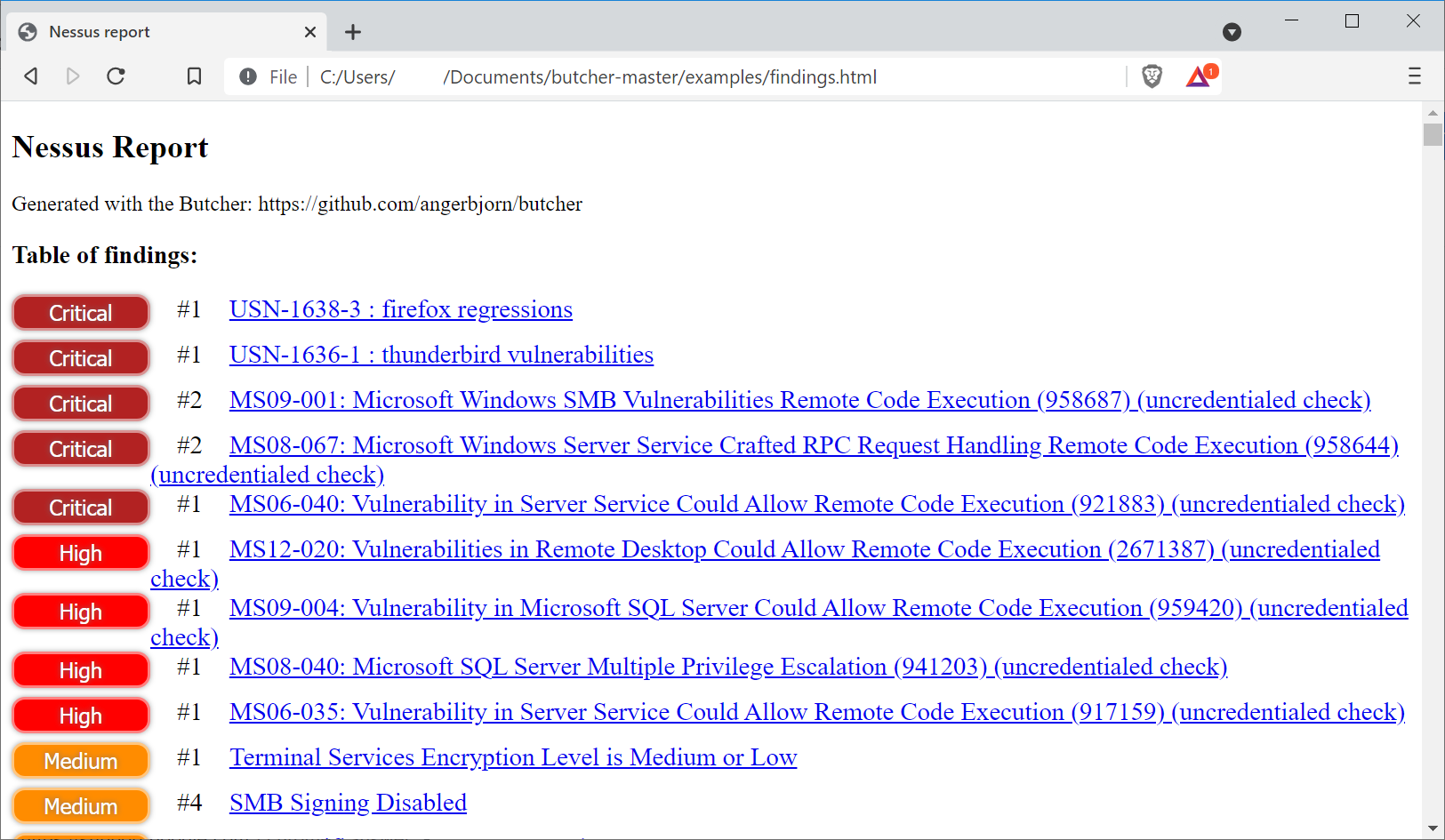The image size is (1445, 840).
Task: Open a new tab with plus button
Action: click(353, 32)
